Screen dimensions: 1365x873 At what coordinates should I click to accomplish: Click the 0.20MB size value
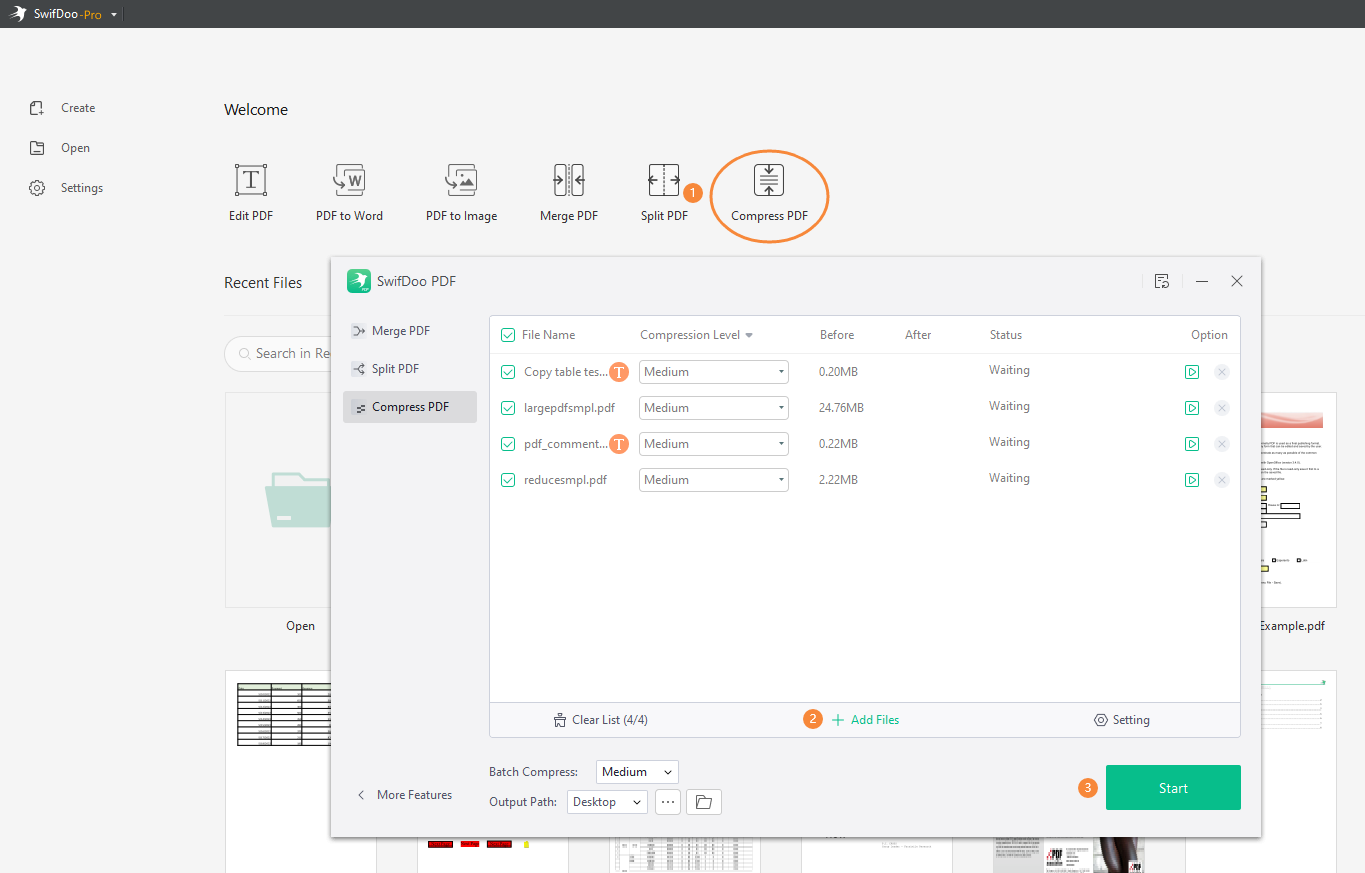click(x=838, y=372)
